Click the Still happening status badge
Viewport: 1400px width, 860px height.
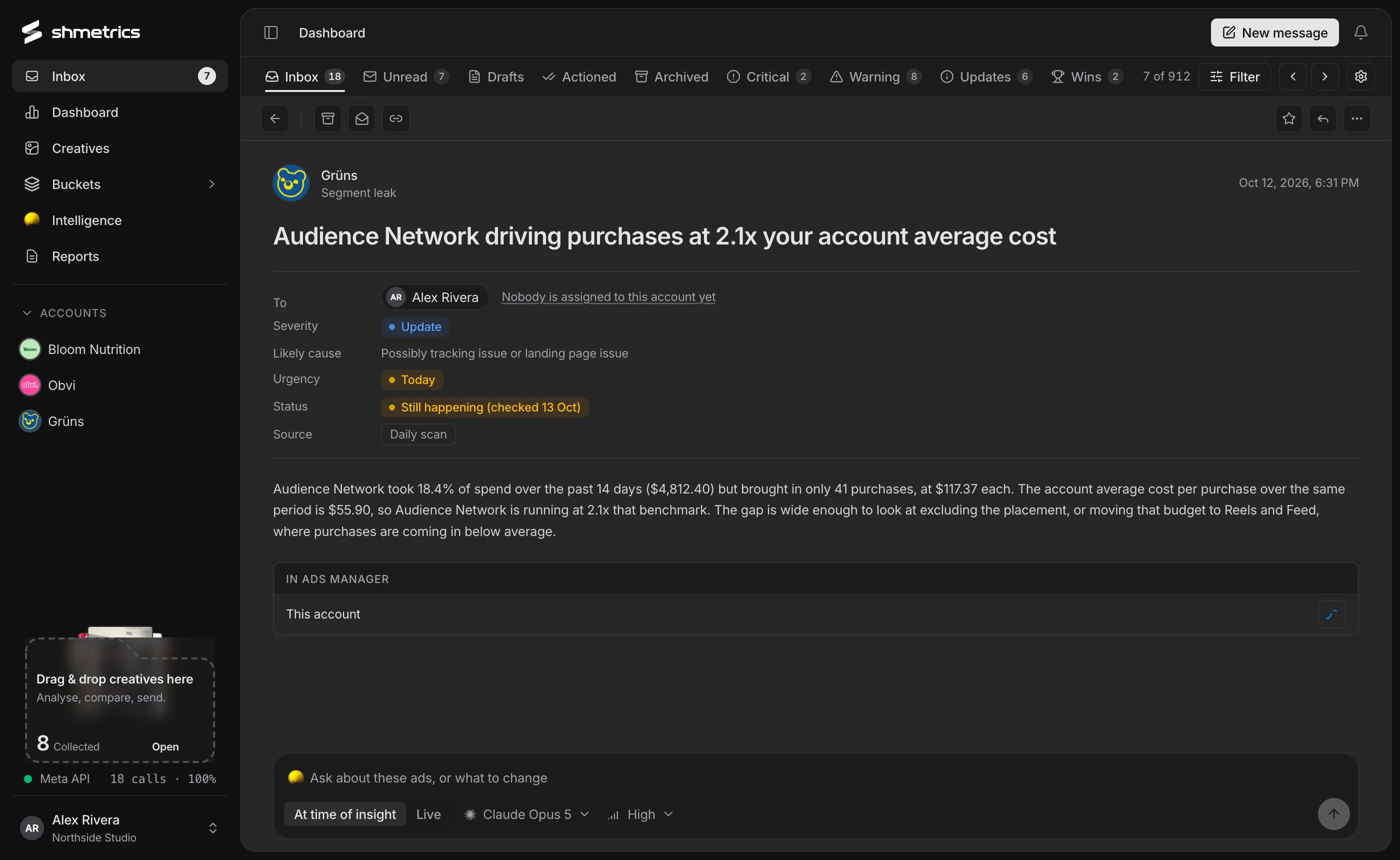(x=484, y=406)
